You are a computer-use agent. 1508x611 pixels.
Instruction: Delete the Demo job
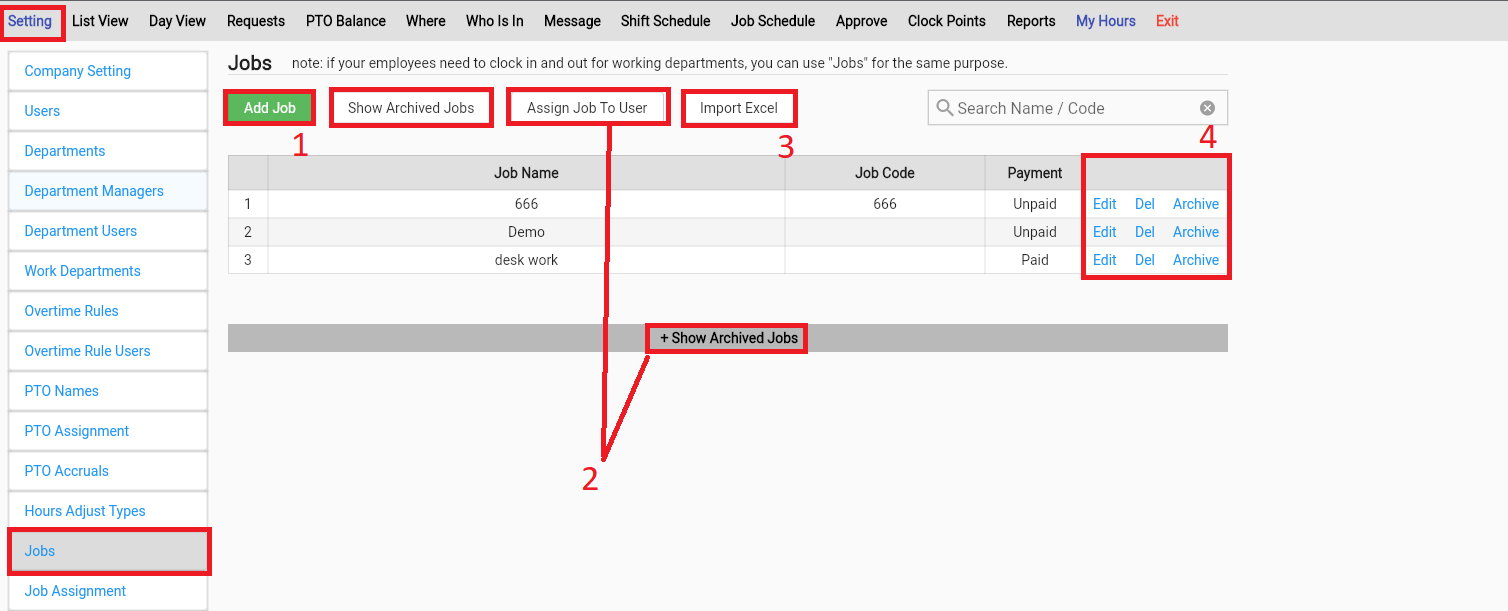(1145, 232)
